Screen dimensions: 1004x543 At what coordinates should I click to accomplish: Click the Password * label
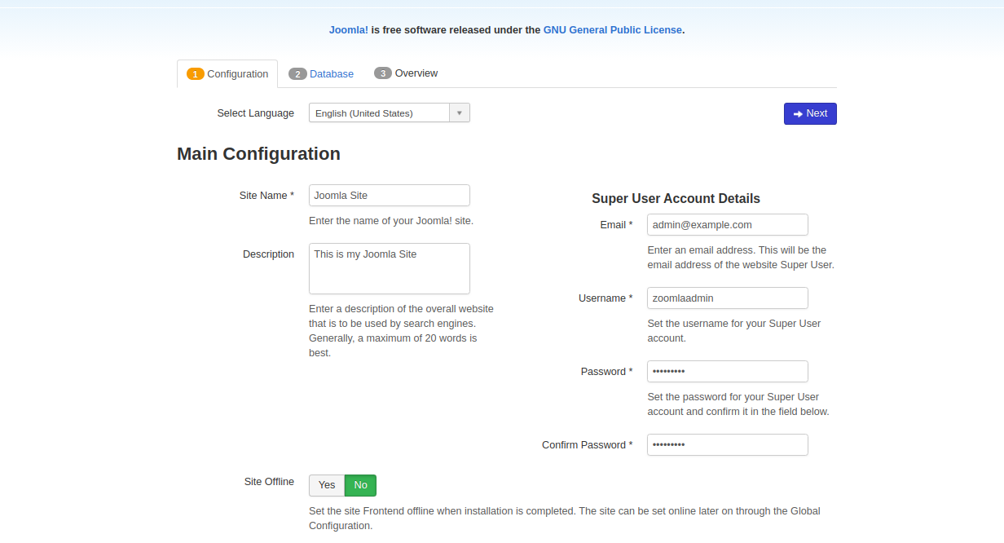606,372
